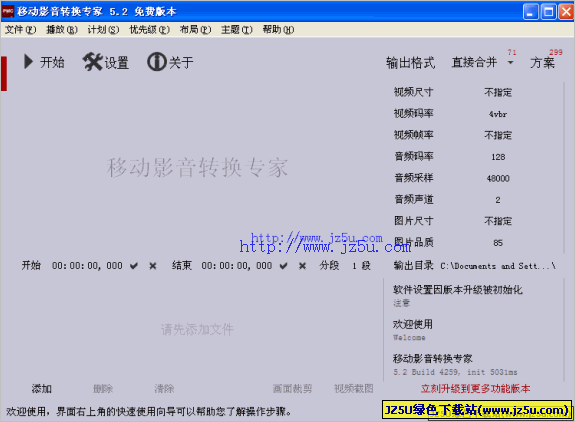Click log entry 软件设置因版本升级被初始化
The image size is (575, 422).
pyautogui.click(x=458, y=290)
